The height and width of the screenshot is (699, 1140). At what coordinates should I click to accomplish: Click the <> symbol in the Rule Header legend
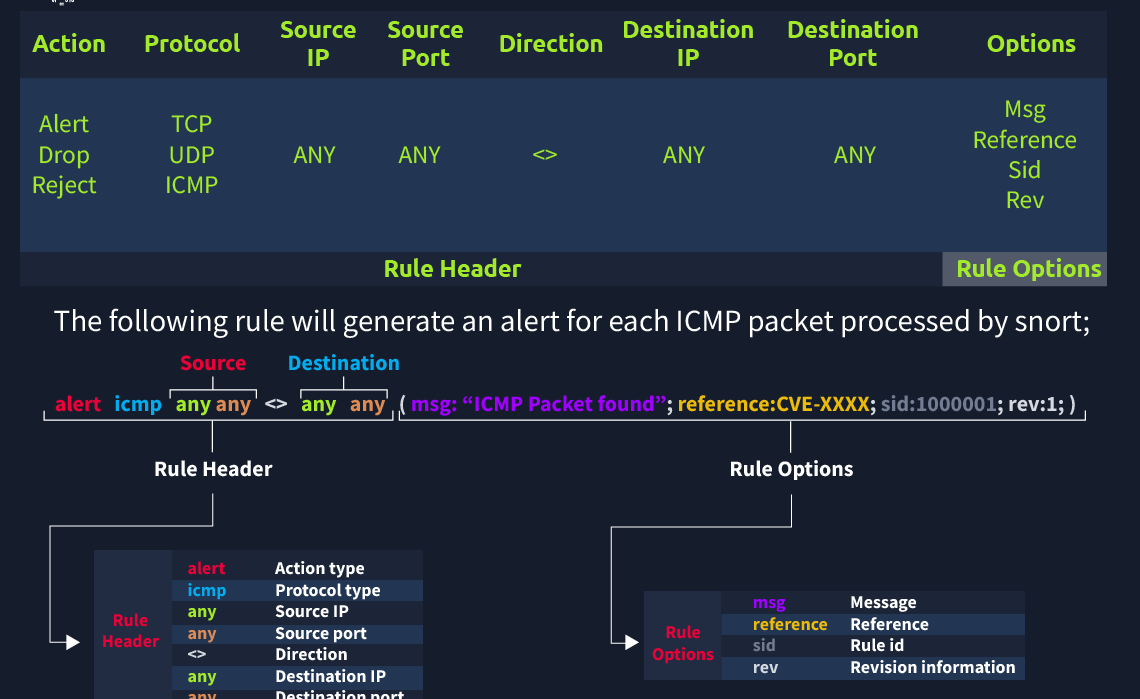coord(197,655)
